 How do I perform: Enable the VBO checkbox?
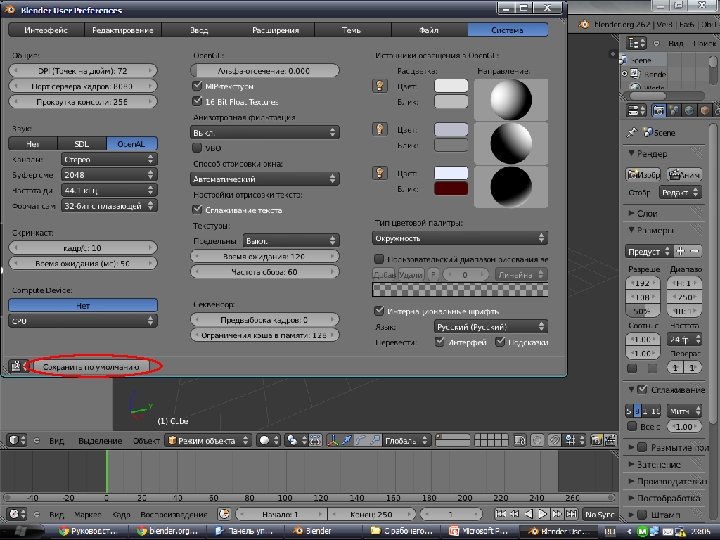[x=196, y=147]
